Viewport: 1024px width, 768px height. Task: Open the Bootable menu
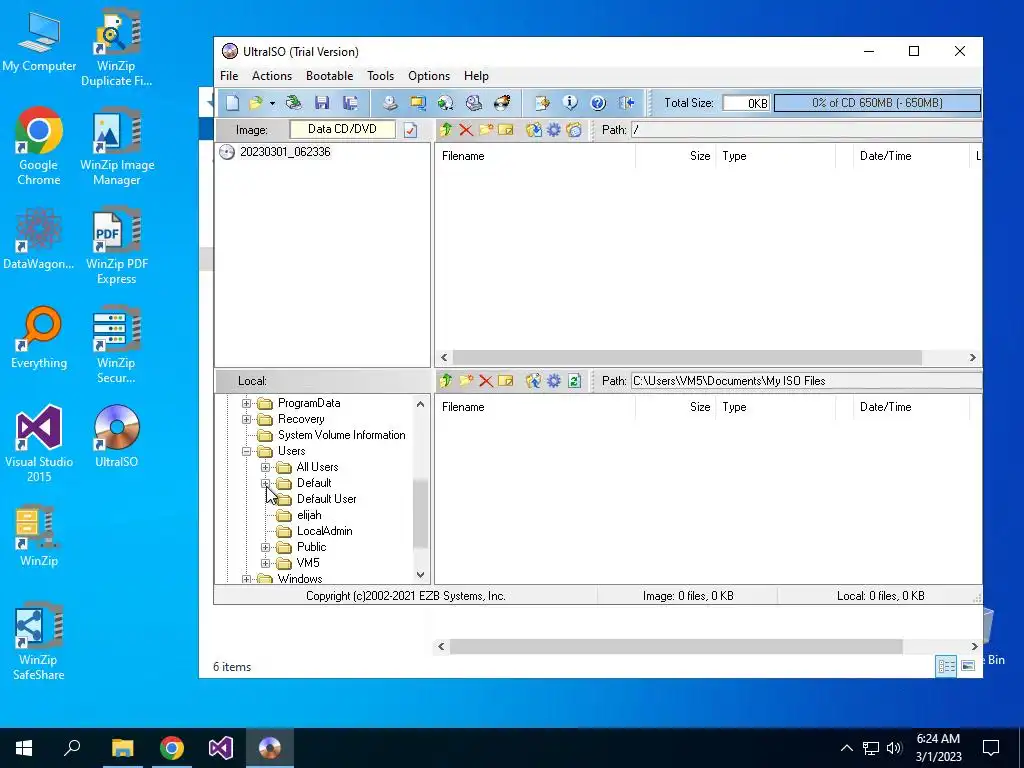329,76
